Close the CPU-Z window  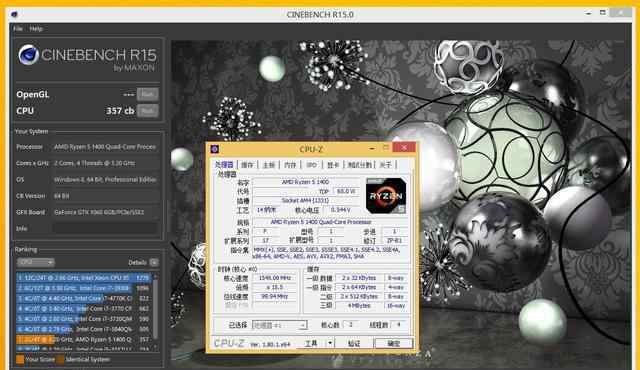pos(404,148)
